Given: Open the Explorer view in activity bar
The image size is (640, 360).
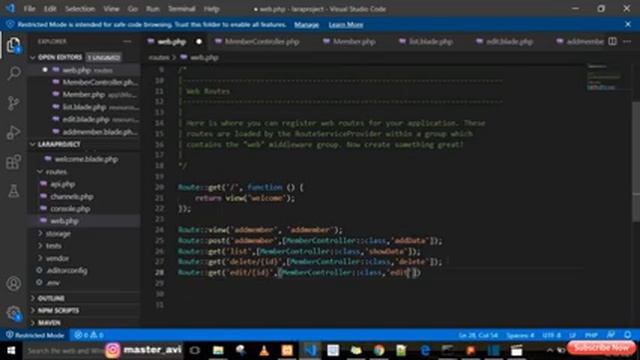Looking at the screenshot, I should [x=13, y=44].
